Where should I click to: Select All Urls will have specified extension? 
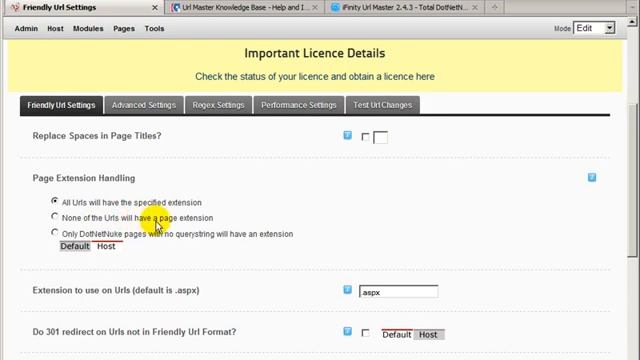[55, 201]
